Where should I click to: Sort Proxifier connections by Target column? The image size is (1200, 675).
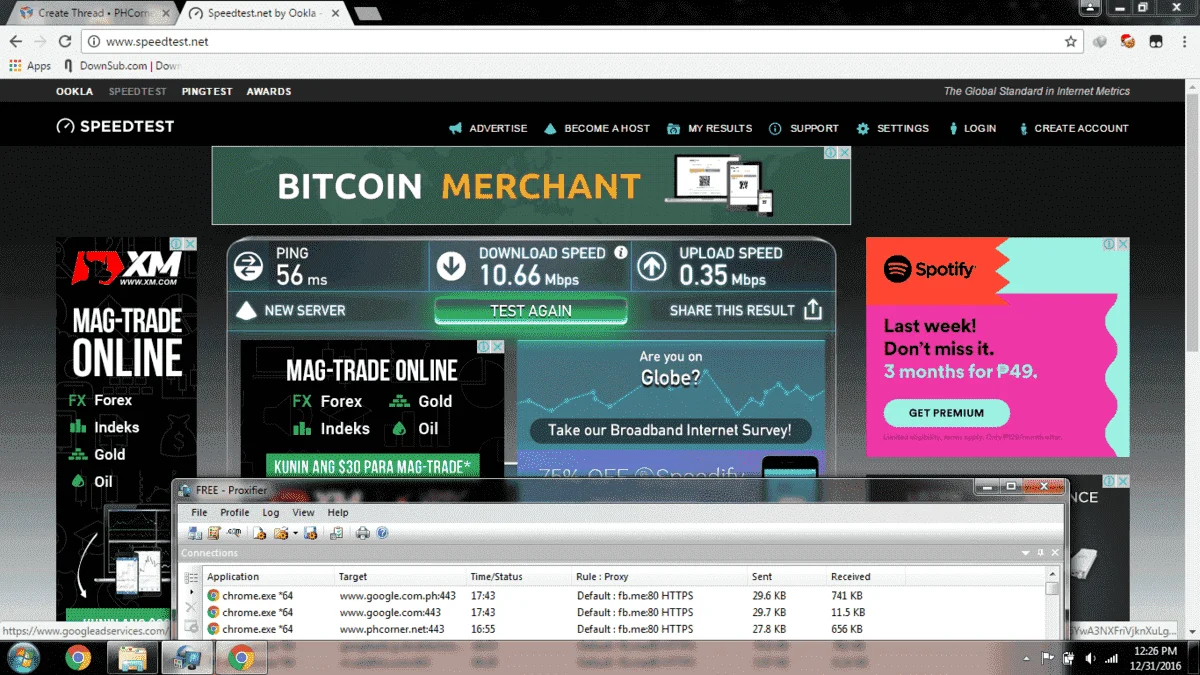point(400,577)
